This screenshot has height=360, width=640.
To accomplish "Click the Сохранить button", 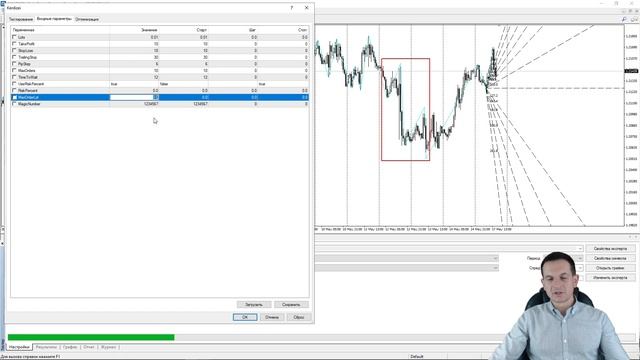I will (x=291, y=304).
